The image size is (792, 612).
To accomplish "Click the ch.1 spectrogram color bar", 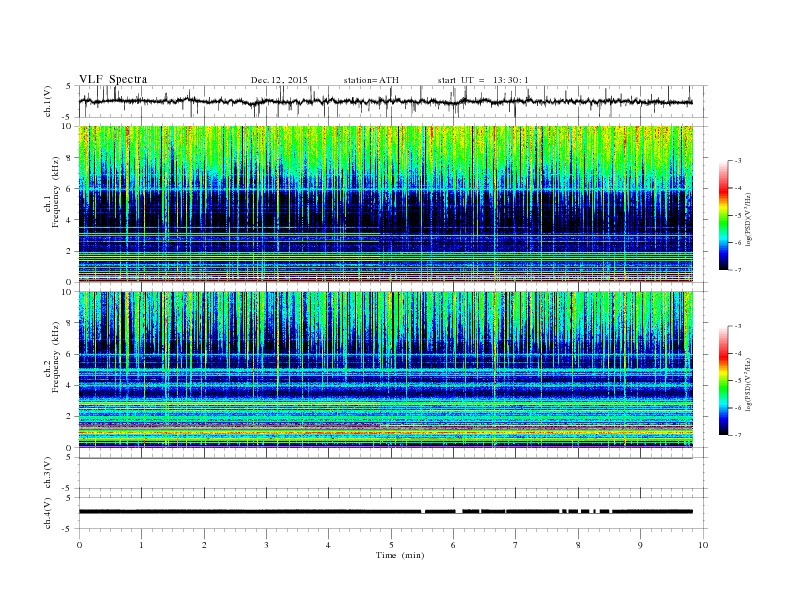I will click(724, 215).
